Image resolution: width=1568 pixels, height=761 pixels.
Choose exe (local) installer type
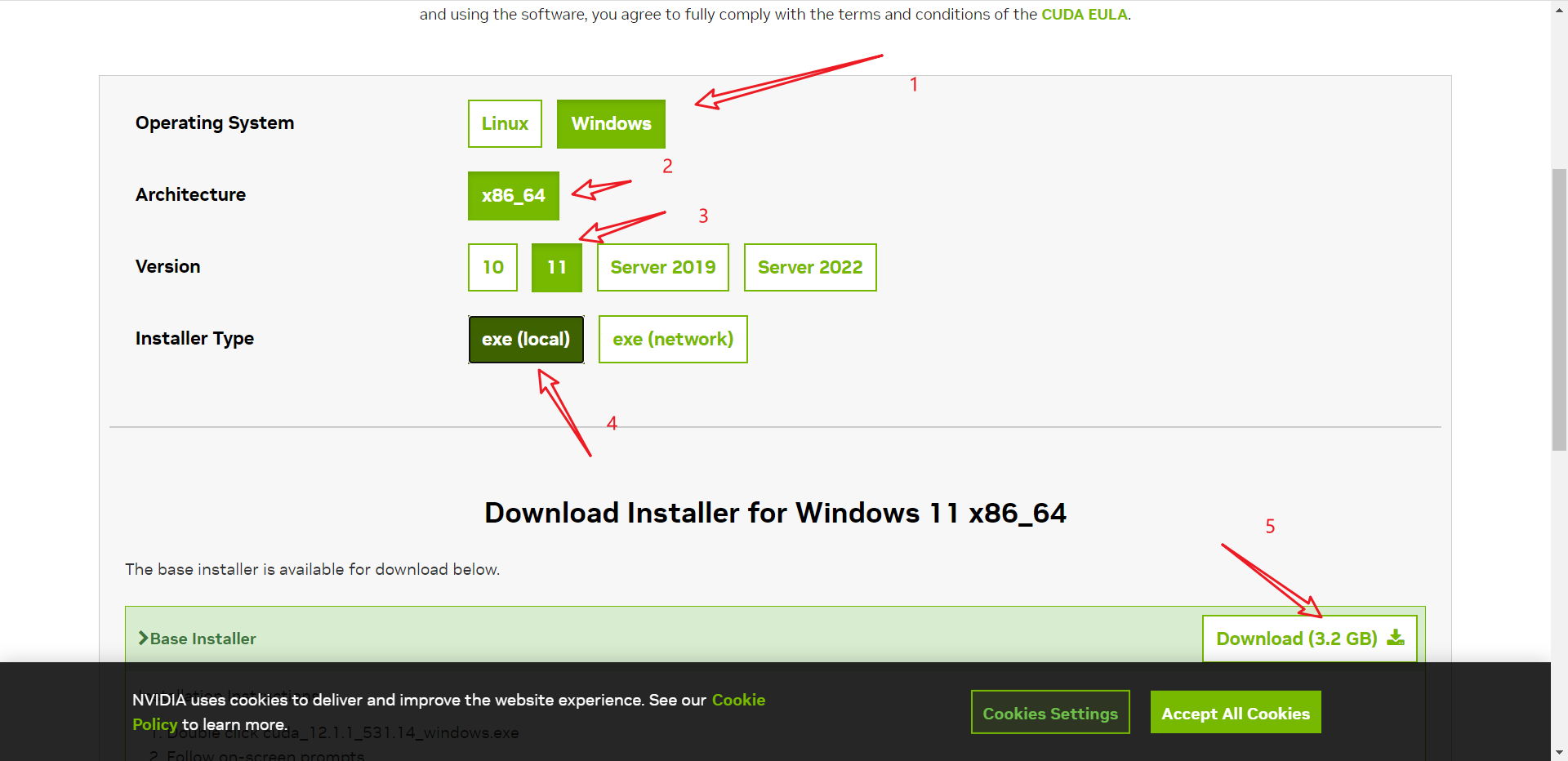(x=525, y=340)
